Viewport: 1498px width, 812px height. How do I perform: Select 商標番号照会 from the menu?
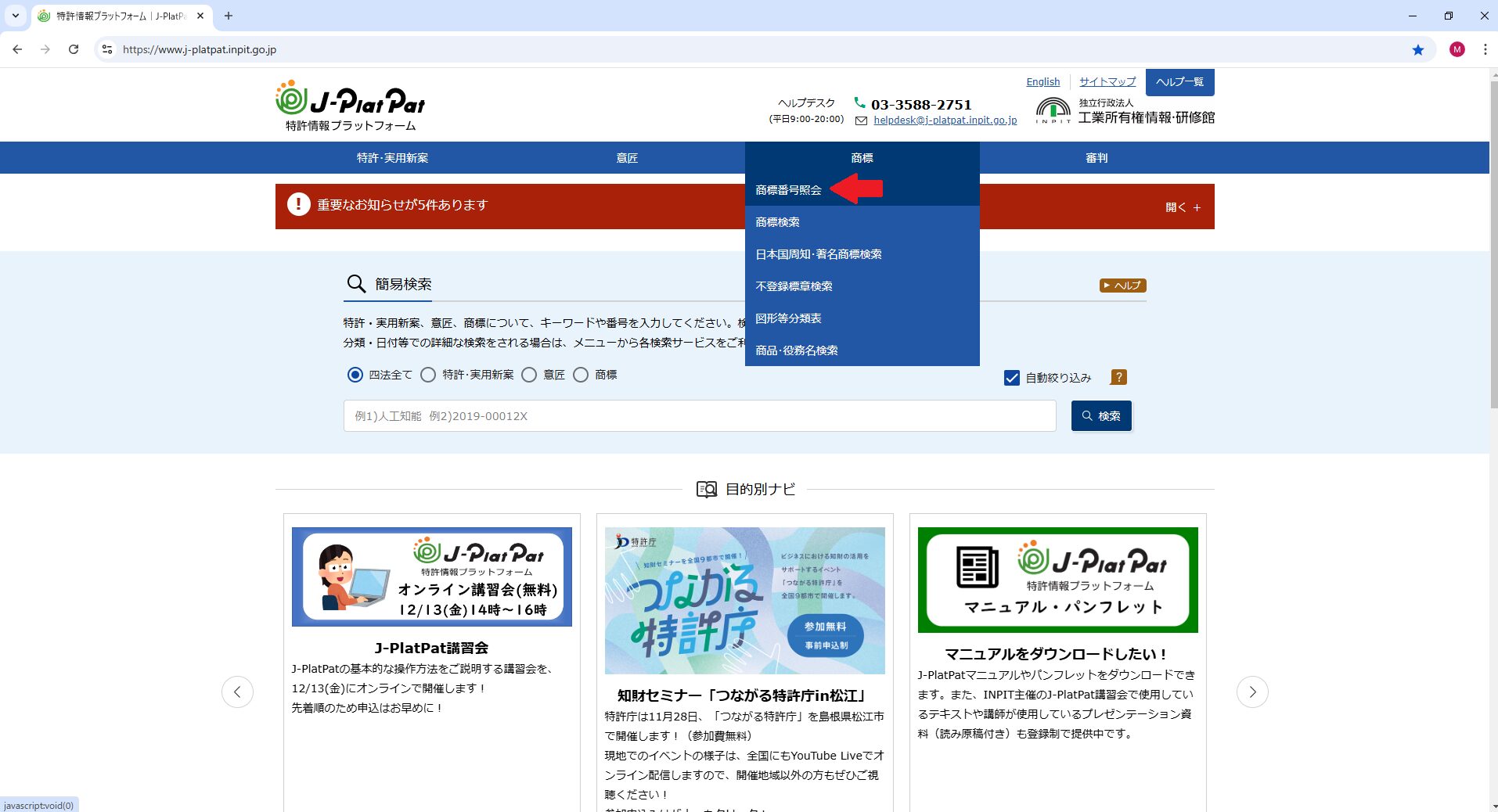(862, 190)
